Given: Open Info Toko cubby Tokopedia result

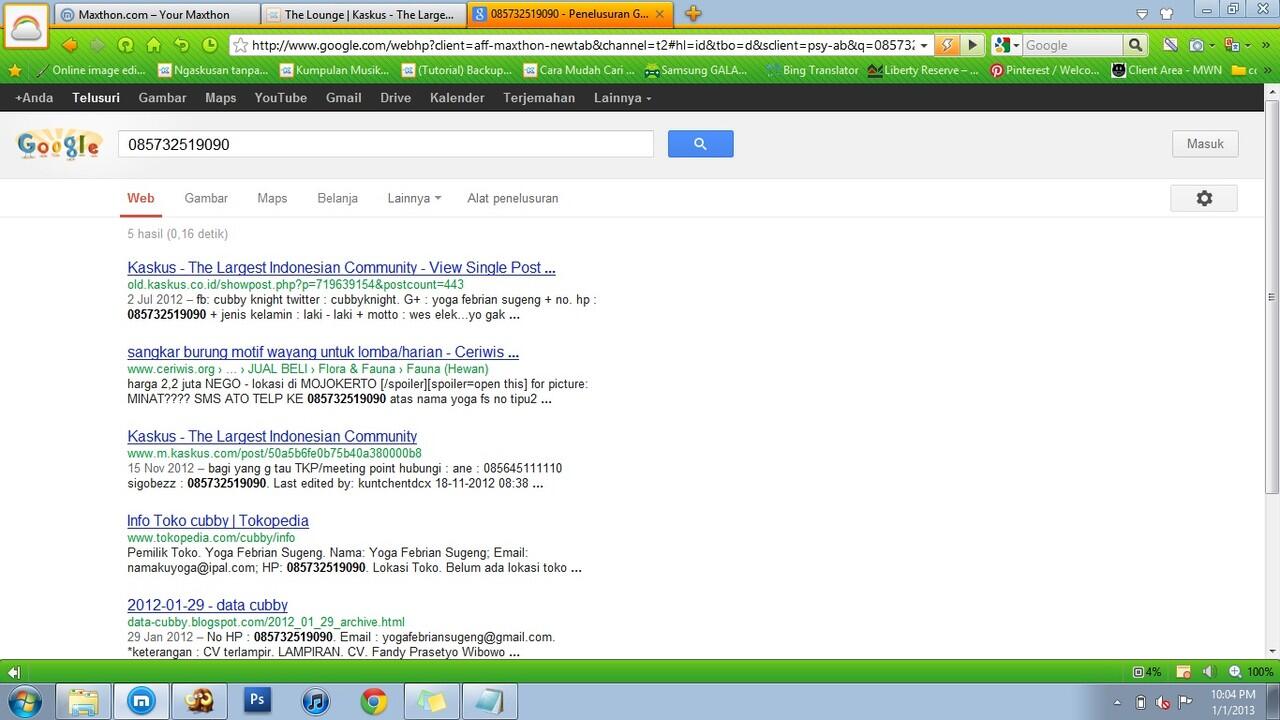Looking at the screenshot, I should point(218,521).
